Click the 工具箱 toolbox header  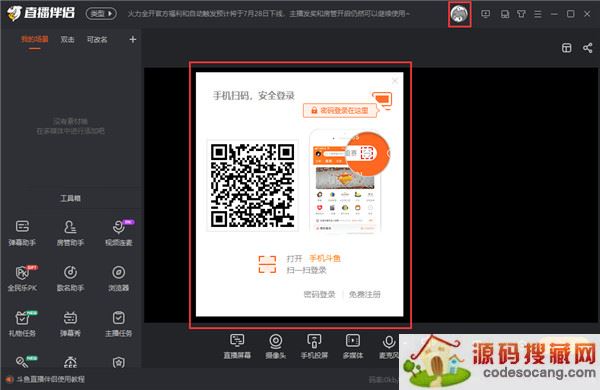(70, 198)
